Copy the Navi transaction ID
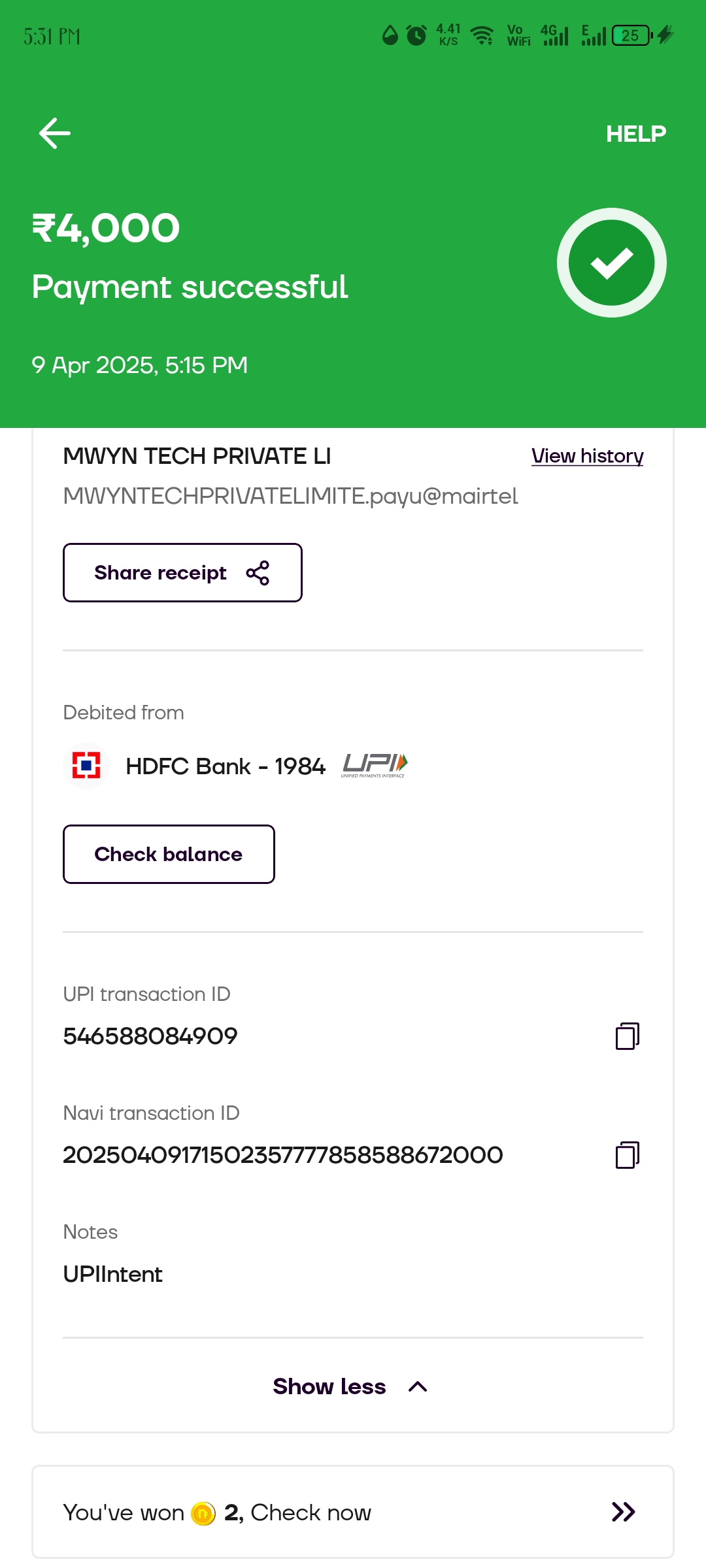Screen dimensions: 706x1568 coord(627,1155)
